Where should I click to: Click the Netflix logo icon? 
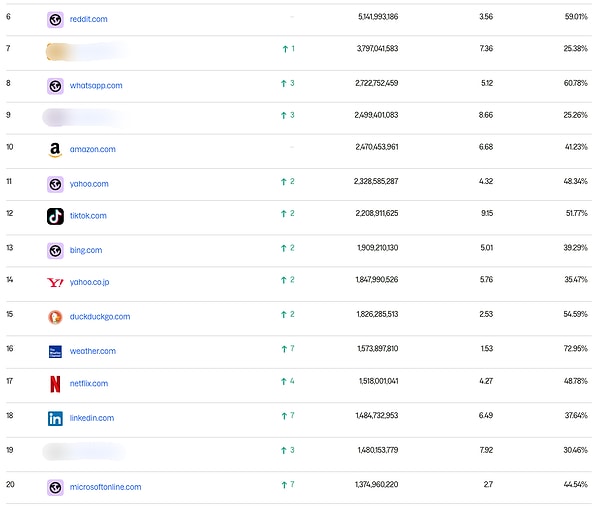point(55,384)
